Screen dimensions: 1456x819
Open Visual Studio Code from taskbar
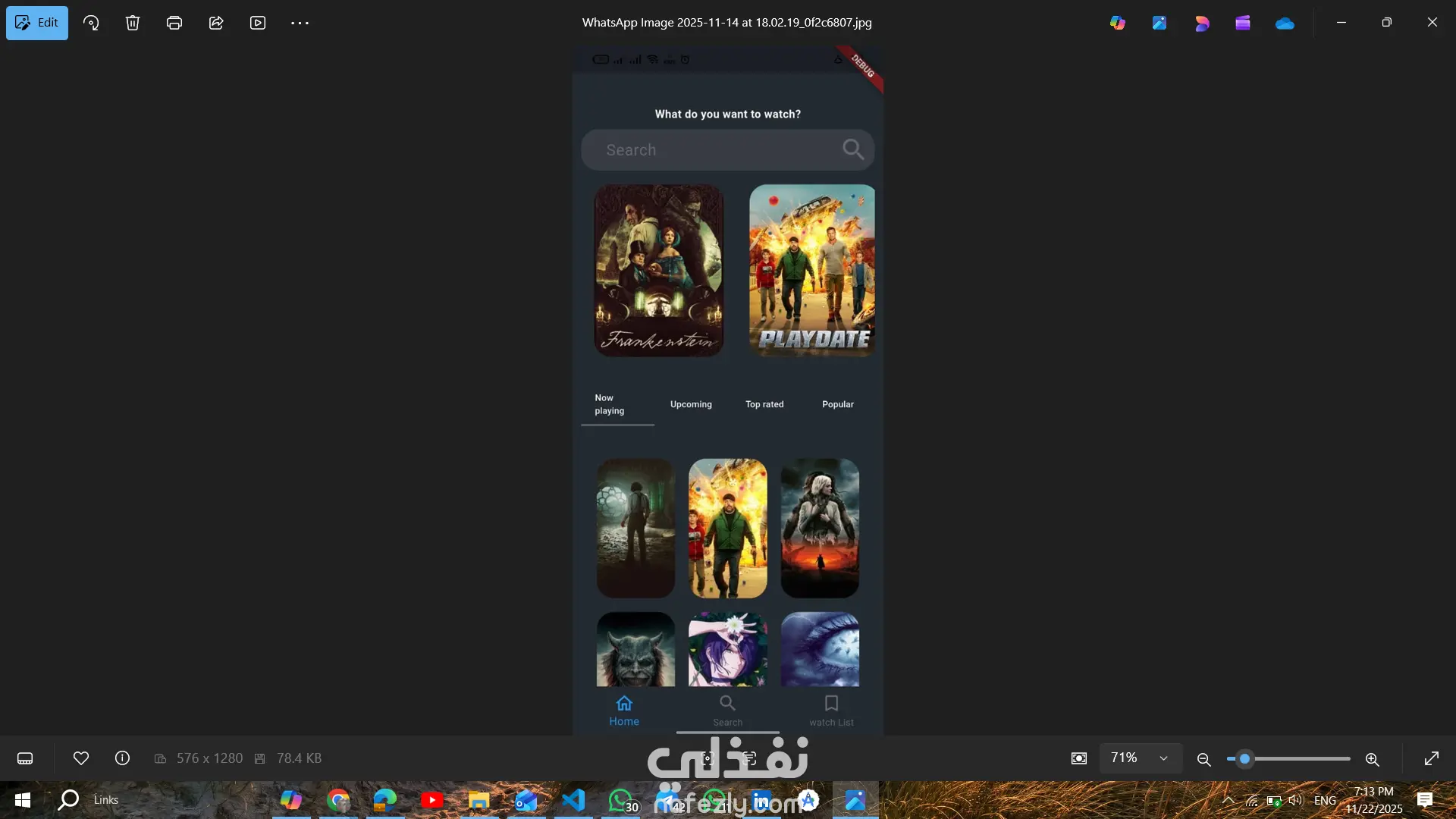(574, 800)
